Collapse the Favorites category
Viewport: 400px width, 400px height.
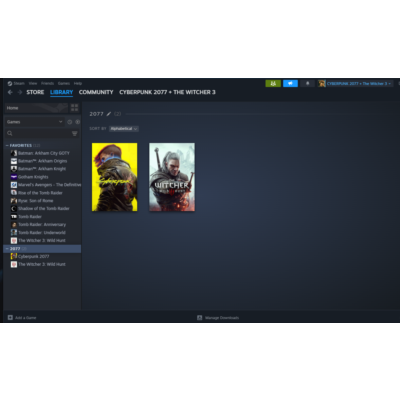coord(7,146)
